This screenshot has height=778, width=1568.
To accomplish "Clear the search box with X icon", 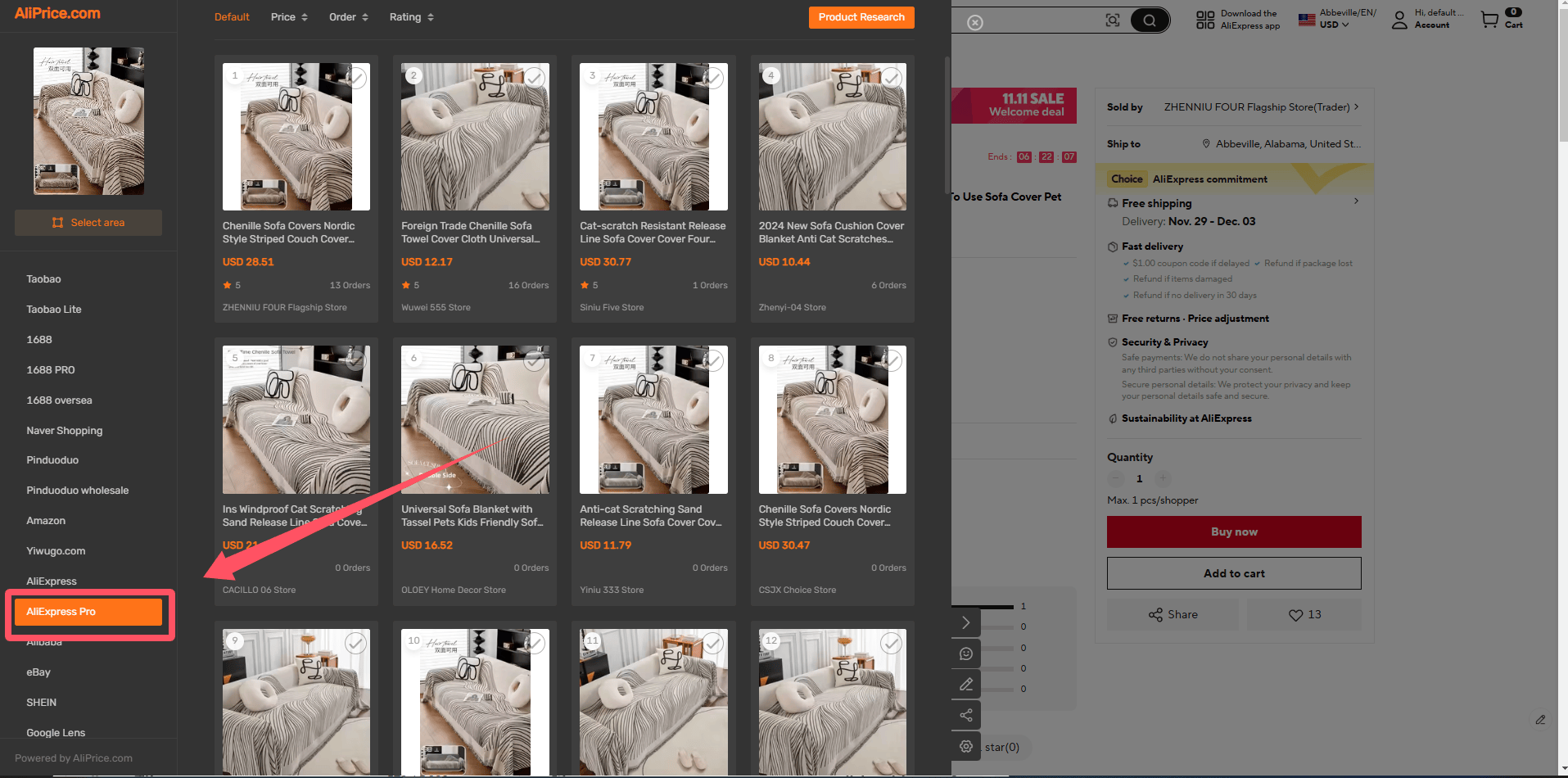I will [x=974, y=23].
